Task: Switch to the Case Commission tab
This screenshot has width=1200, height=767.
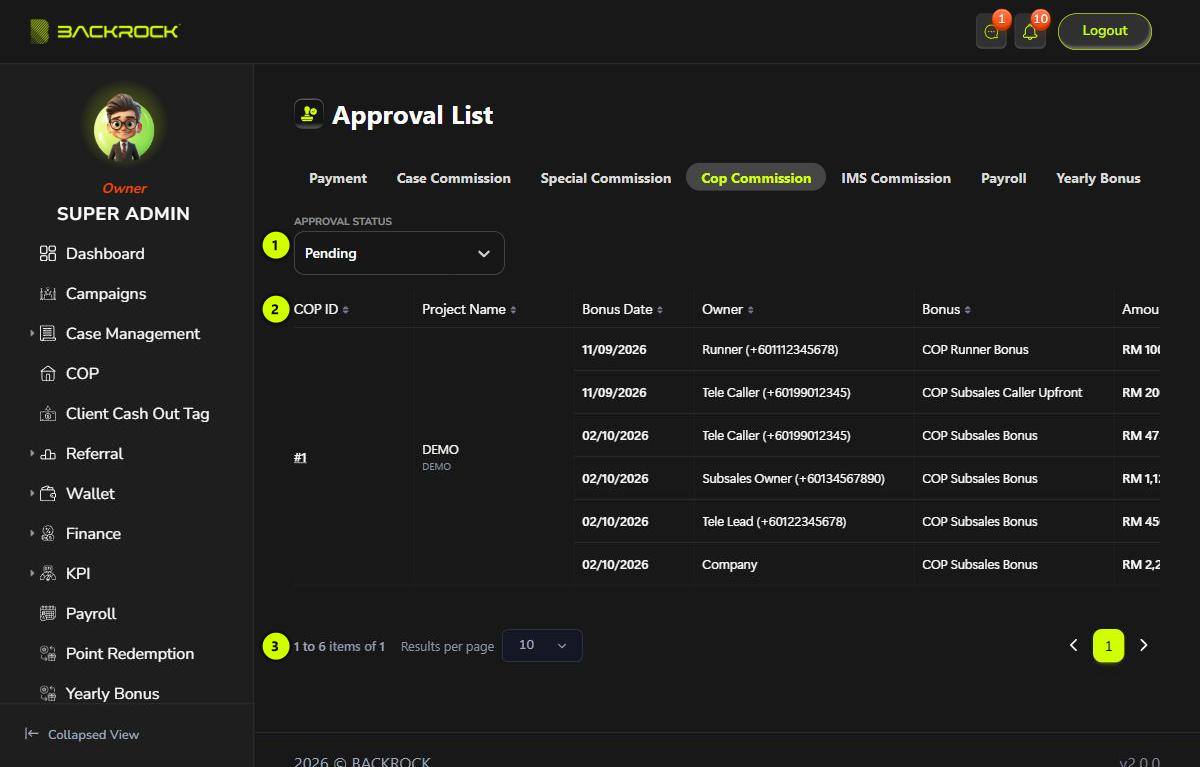Action: click(454, 178)
